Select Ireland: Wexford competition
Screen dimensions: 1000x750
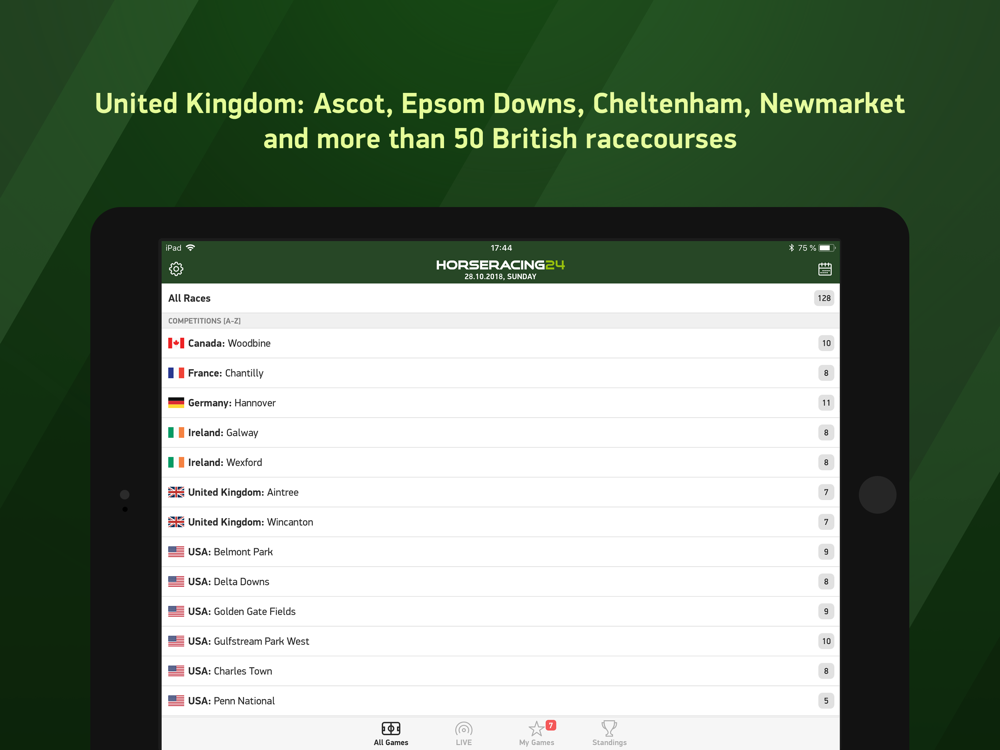[501, 462]
